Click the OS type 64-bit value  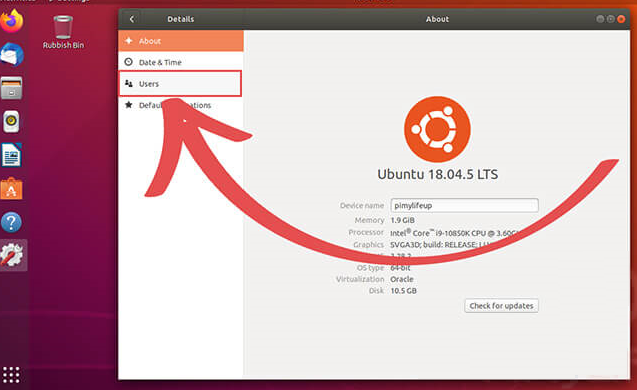pyautogui.click(x=400, y=268)
